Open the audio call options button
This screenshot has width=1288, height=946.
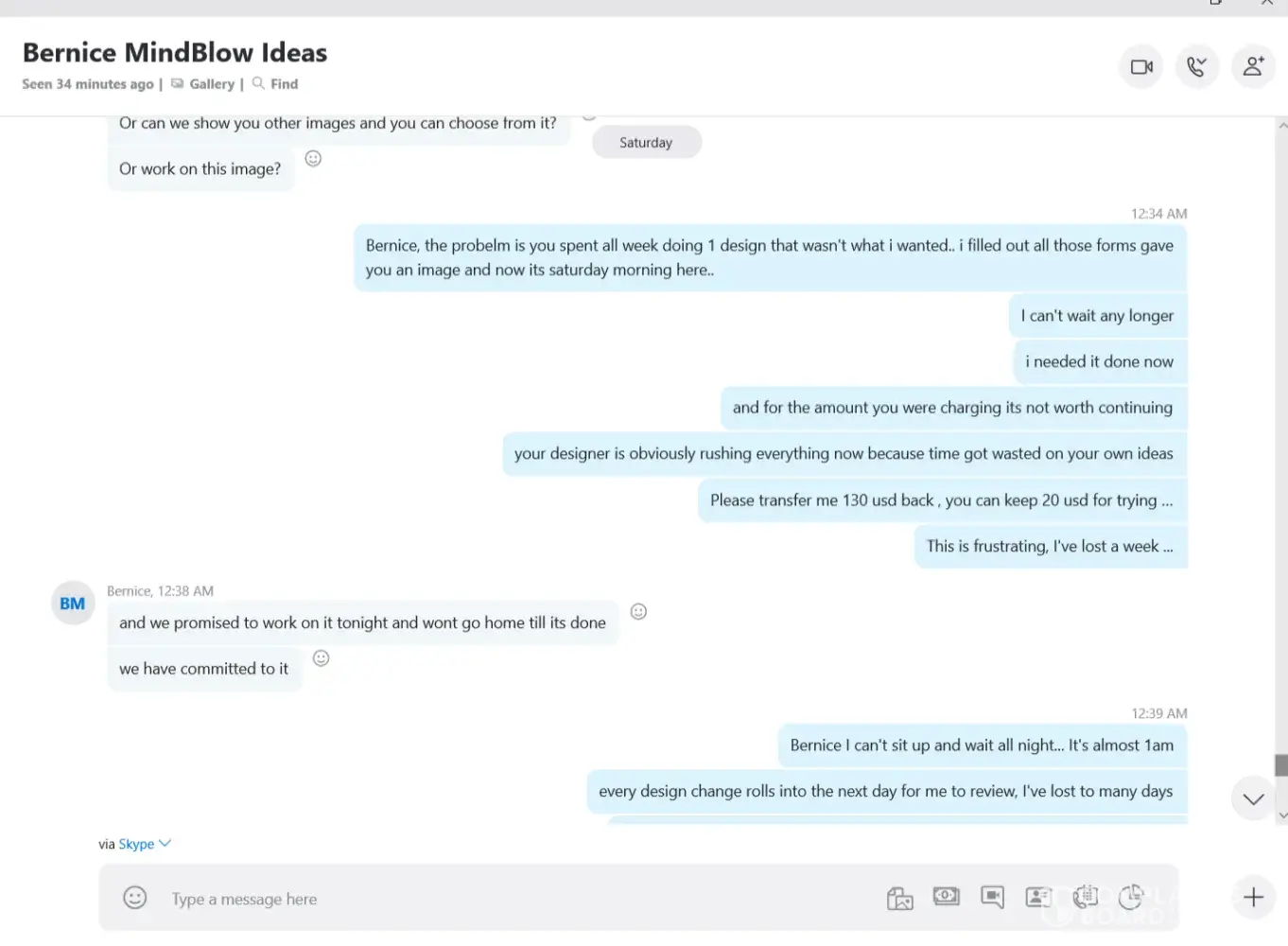tap(1196, 67)
